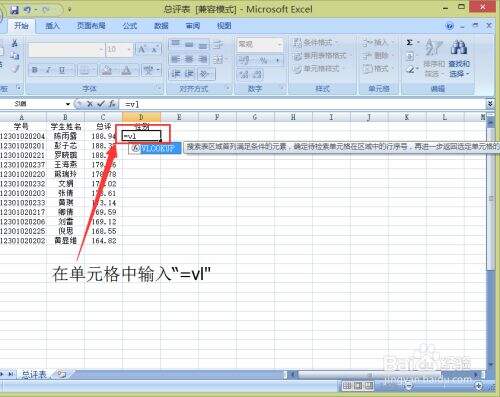
Task: Switch to the 数据 ribbon tab
Action: click(x=161, y=26)
